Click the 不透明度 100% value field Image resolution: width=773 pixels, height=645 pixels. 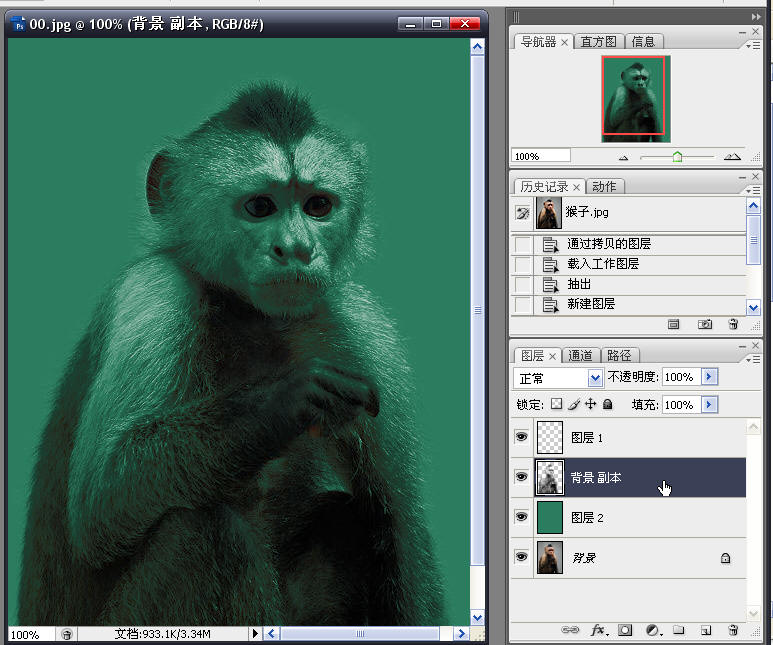point(681,377)
